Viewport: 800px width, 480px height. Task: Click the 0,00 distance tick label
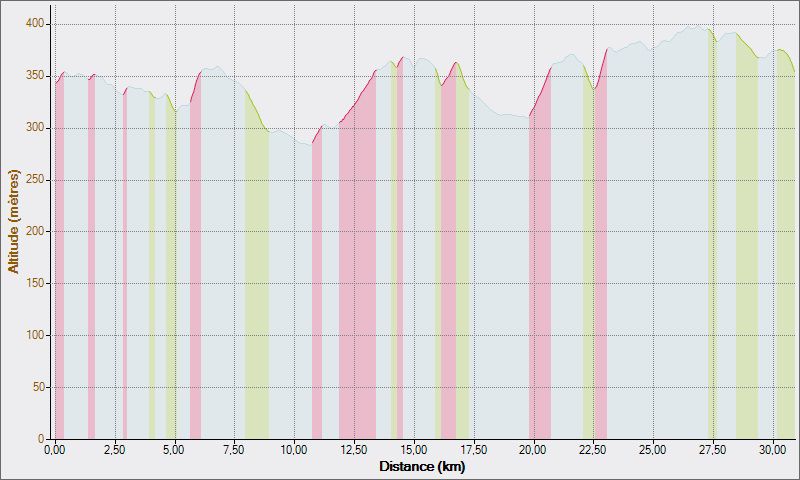pyautogui.click(x=55, y=451)
